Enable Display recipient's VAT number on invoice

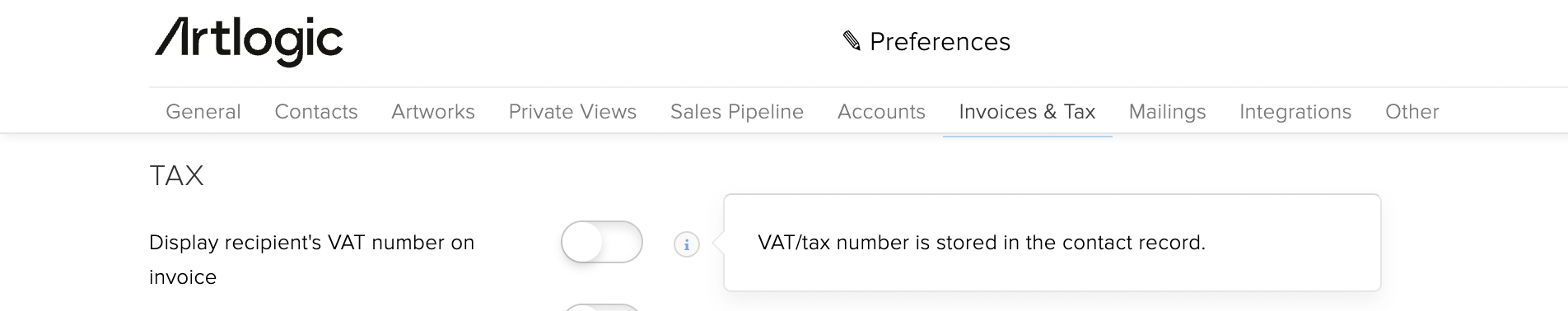602,242
